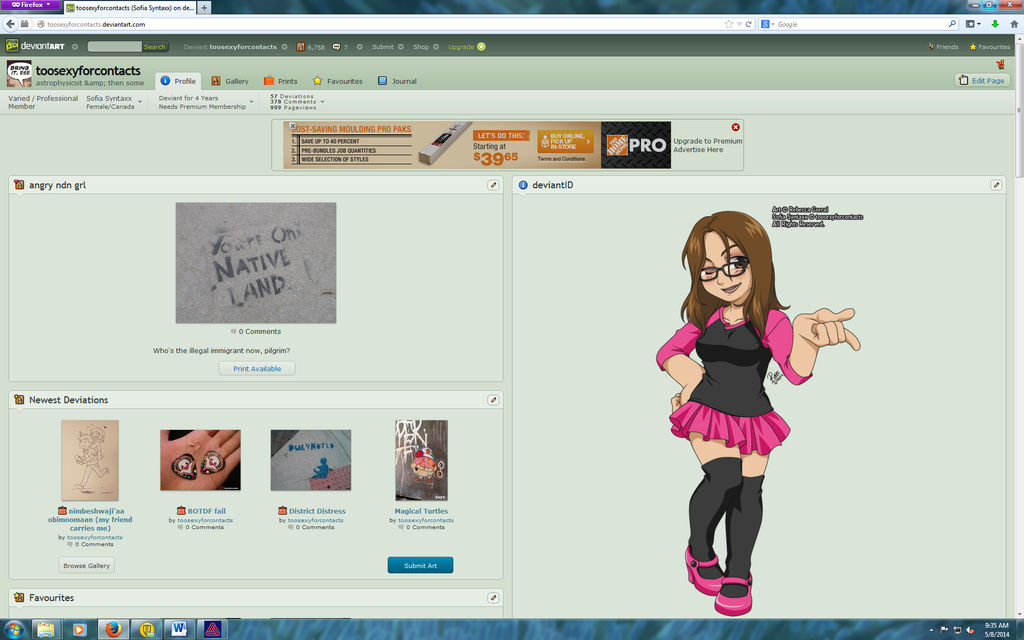This screenshot has height=640, width=1024.
Task: Open Windows Media Player from taskbar
Action: click(79, 630)
